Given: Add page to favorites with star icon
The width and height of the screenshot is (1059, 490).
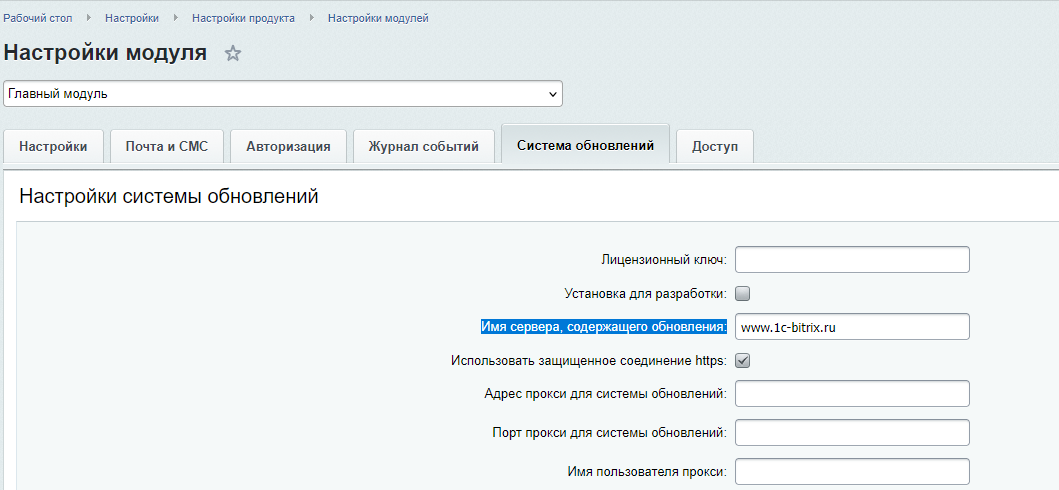Looking at the screenshot, I should pos(232,53).
